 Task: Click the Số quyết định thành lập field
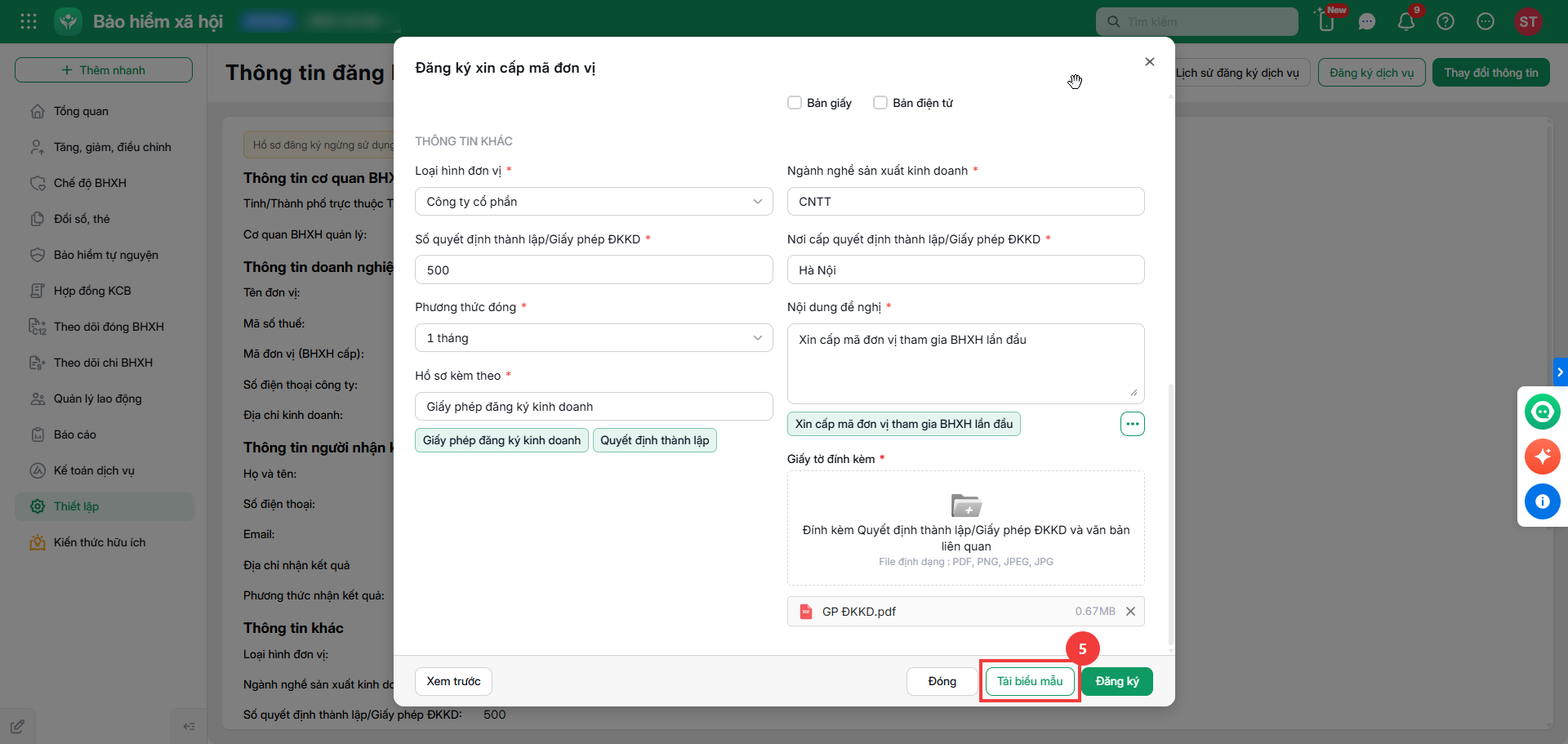594,270
